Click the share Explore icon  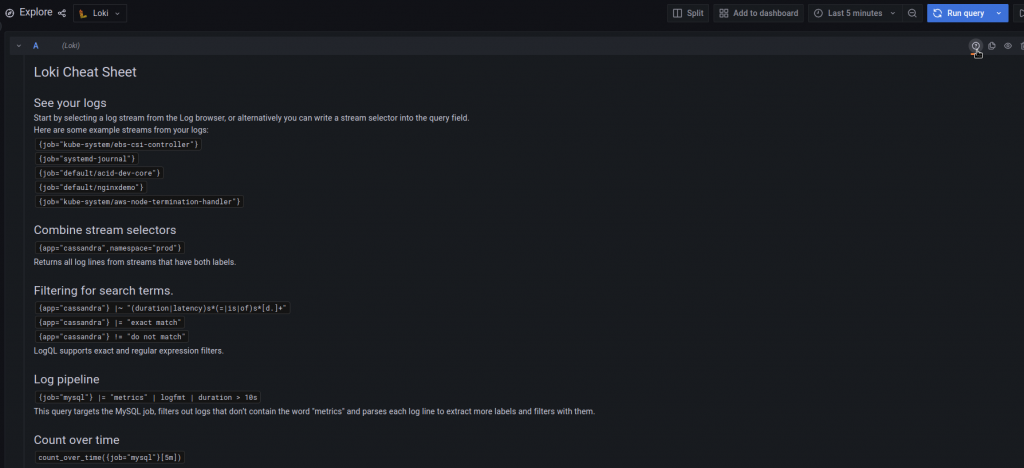tap(62, 13)
